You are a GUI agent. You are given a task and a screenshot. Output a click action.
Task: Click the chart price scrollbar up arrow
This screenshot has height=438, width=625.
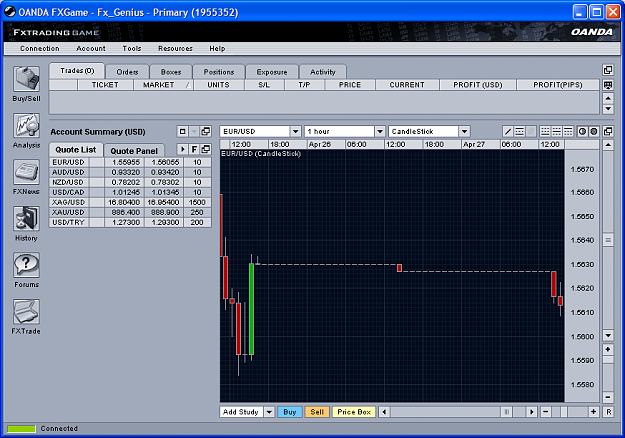608,145
